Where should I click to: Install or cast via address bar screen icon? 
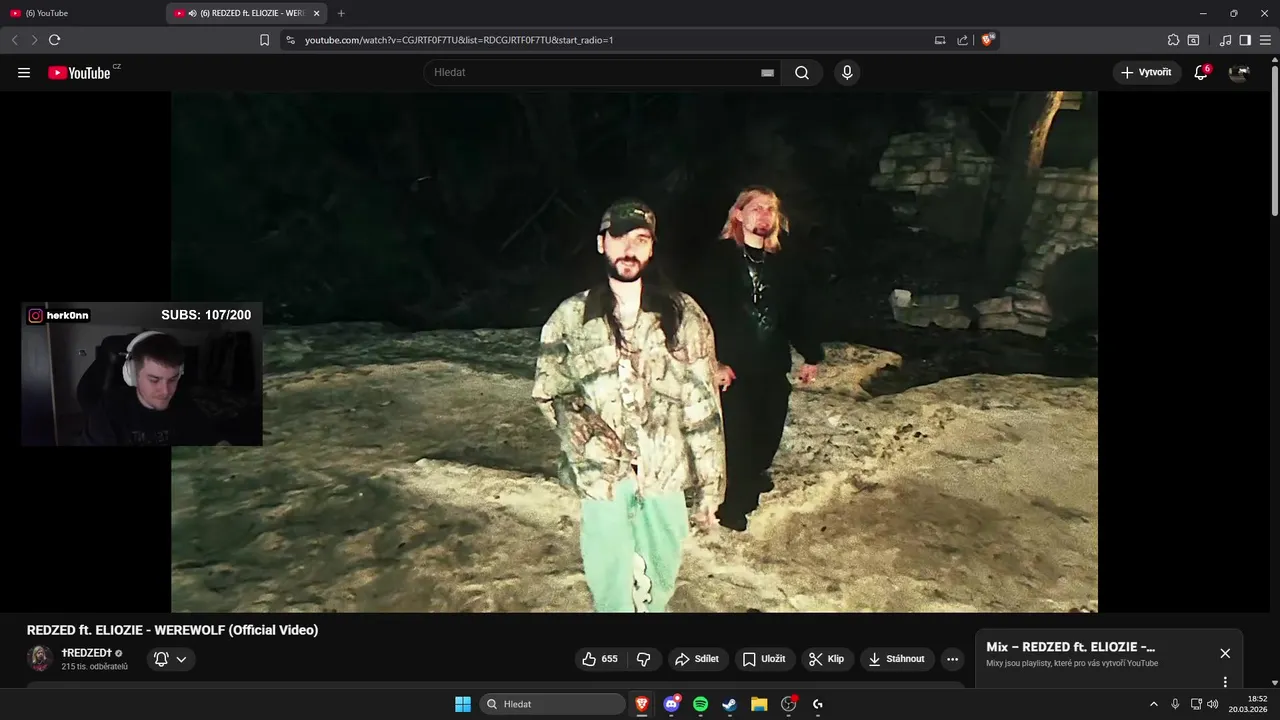pyautogui.click(x=940, y=40)
